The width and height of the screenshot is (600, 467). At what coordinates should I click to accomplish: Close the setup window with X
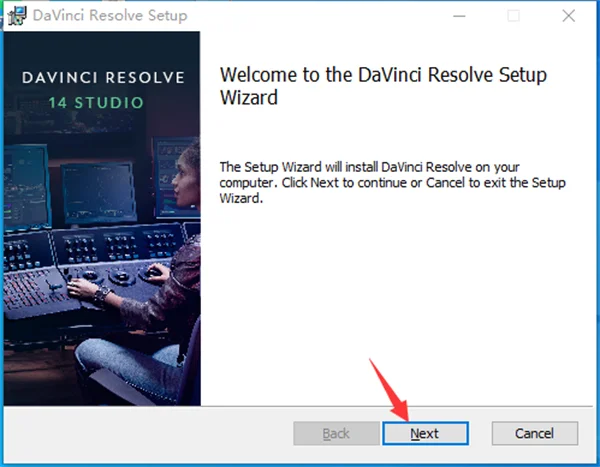coord(569,16)
